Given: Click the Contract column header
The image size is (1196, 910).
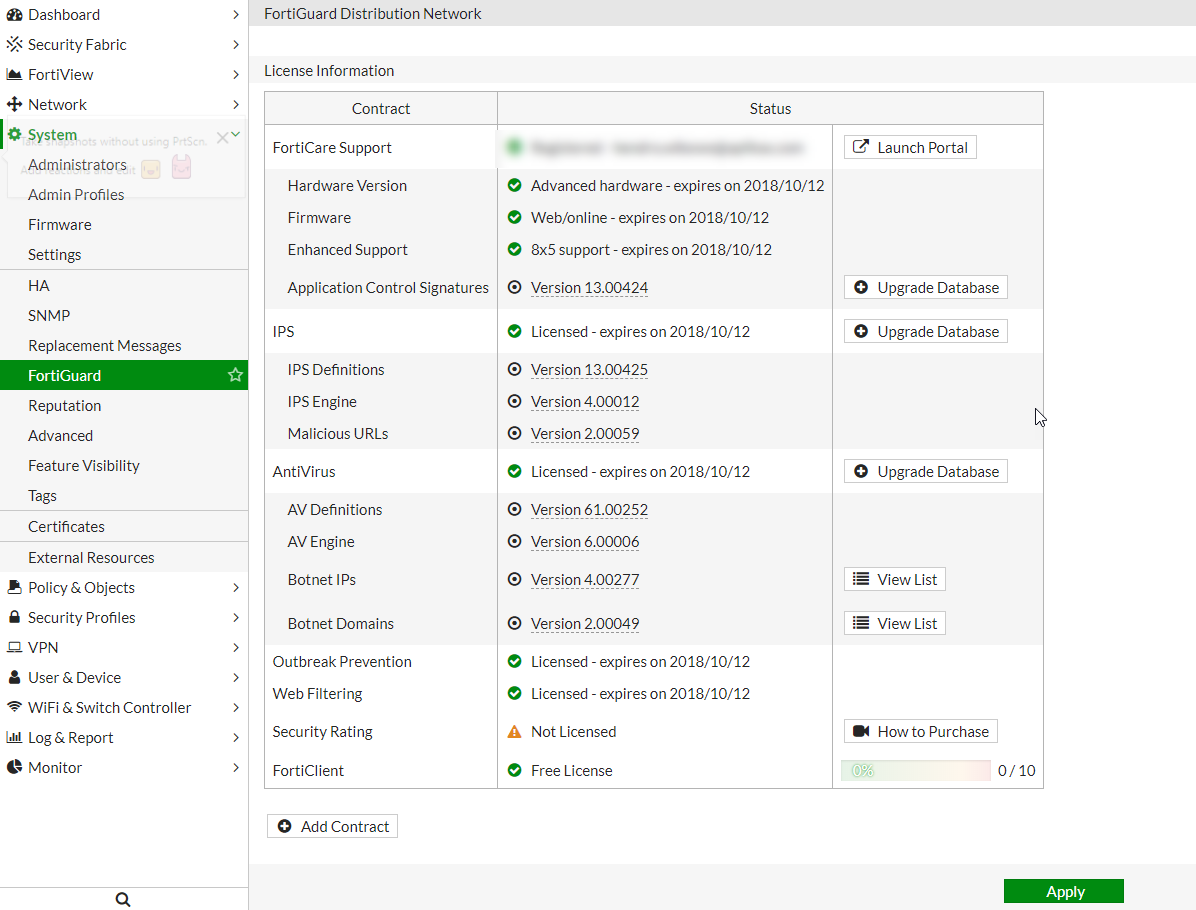Looking at the screenshot, I should (381, 108).
